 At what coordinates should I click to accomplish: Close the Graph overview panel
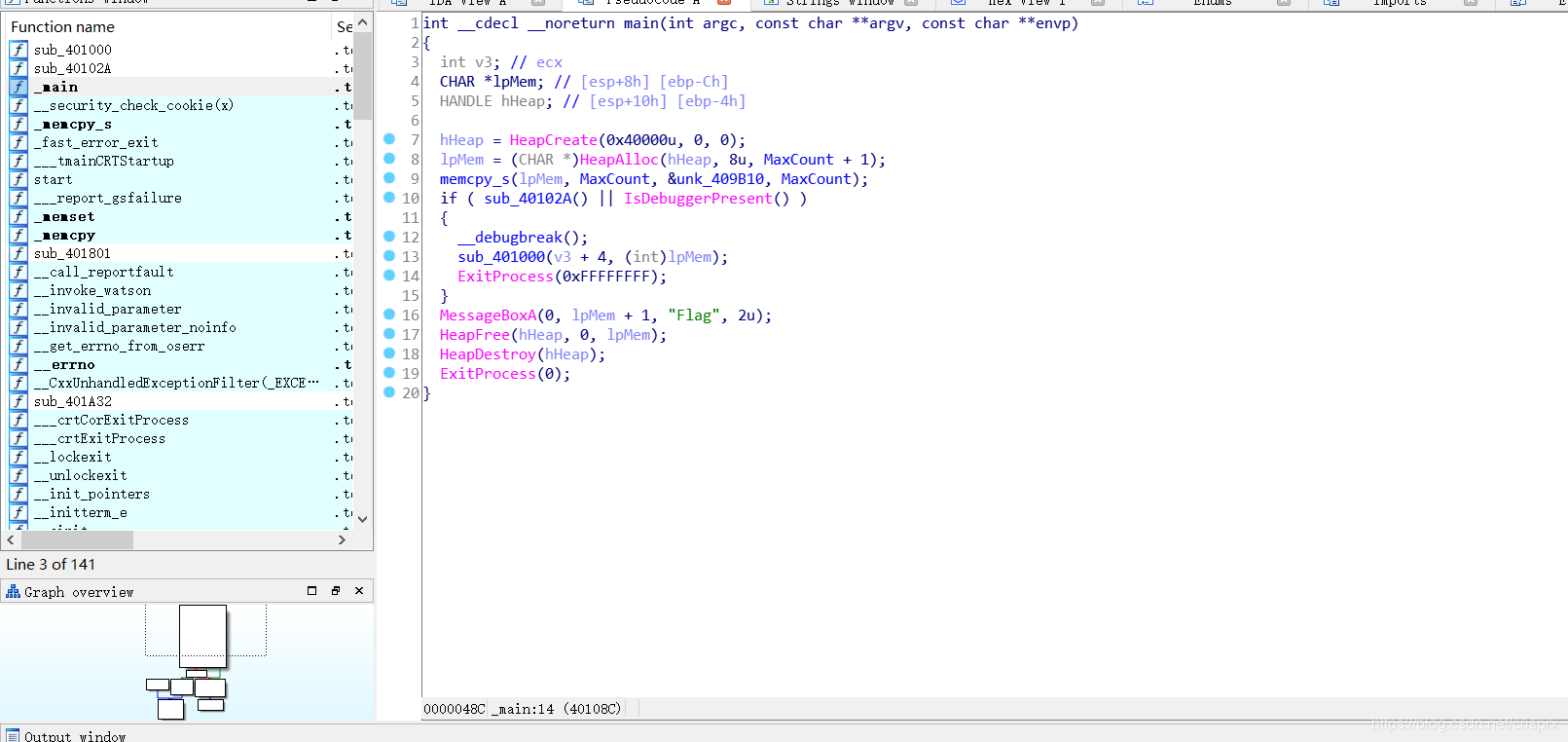click(x=359, y=590)
